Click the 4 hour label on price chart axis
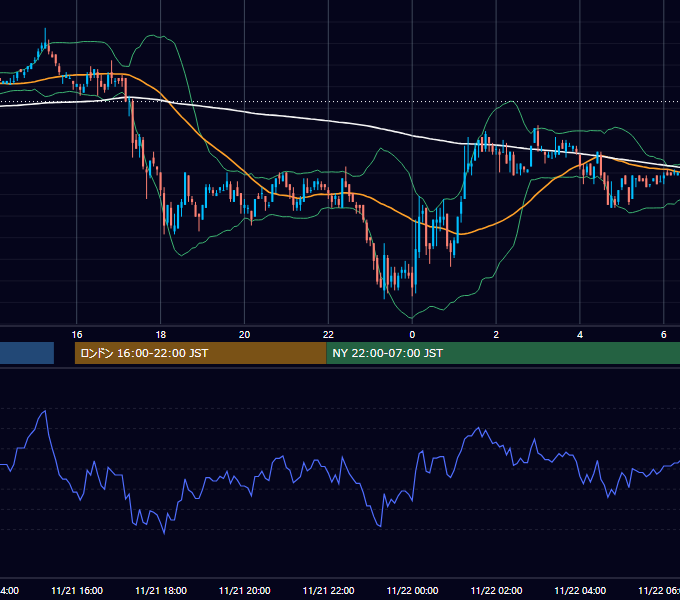 (580, 335)
